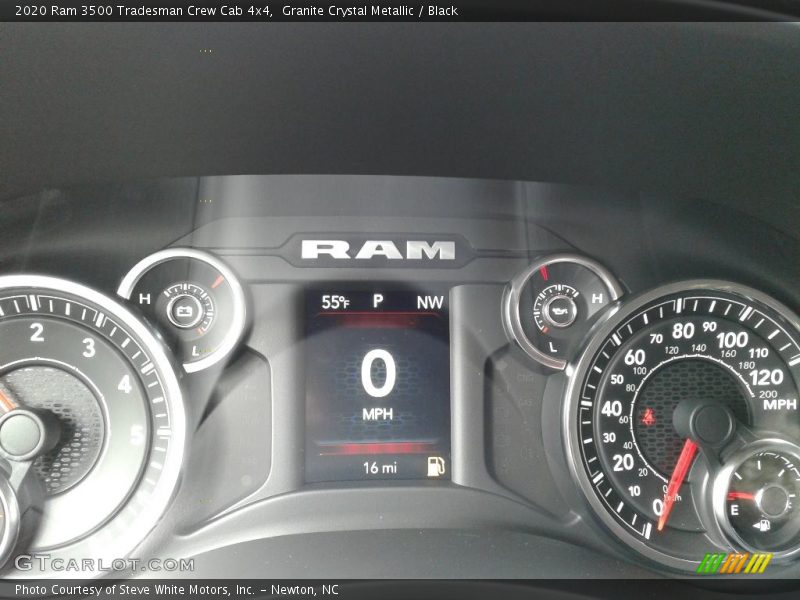Tap the H label on voltage gauge
This screenshot has width=800, height=600.
[x=145, y=298]
